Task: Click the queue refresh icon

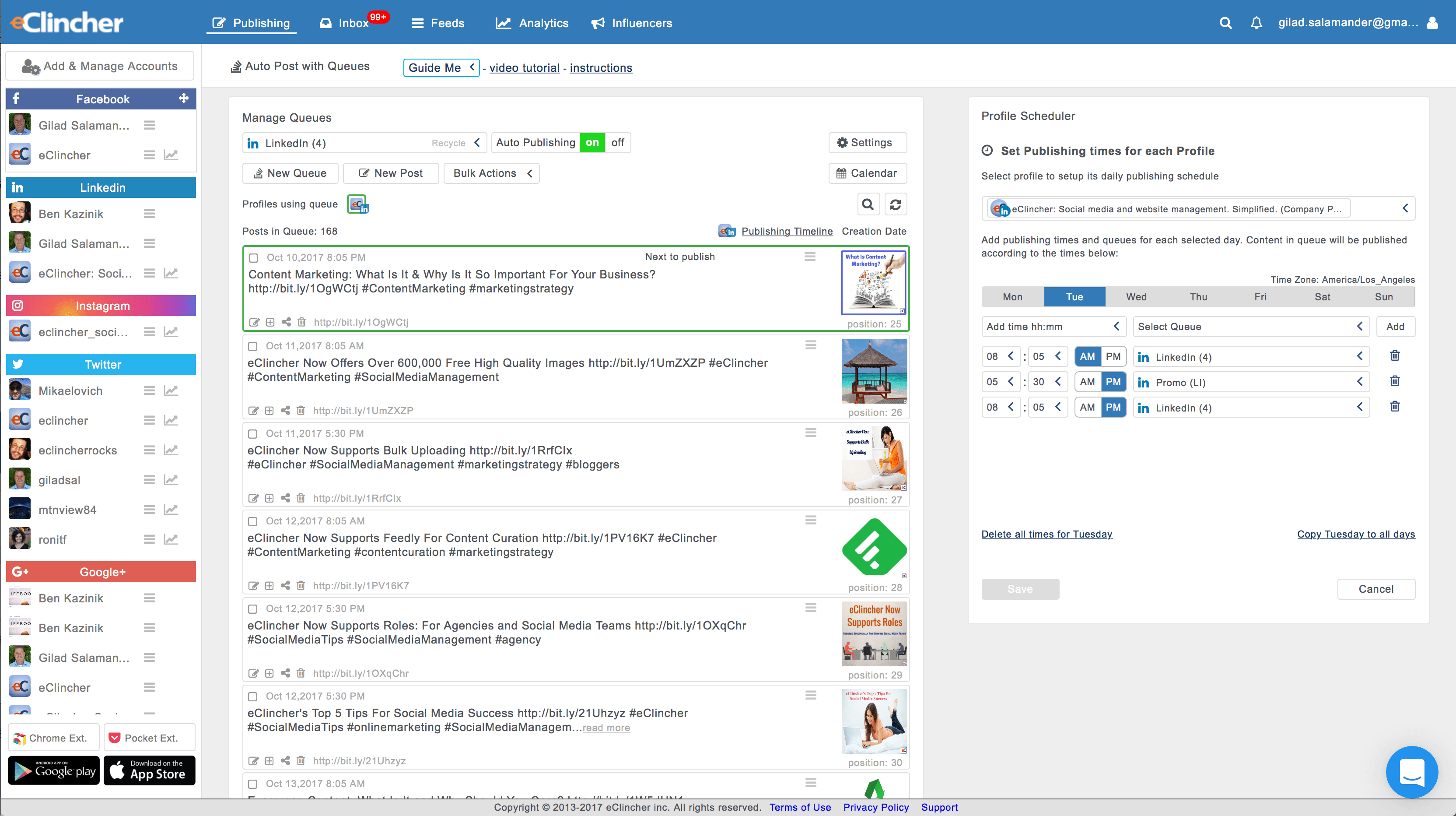Action: tap(895, 204)
